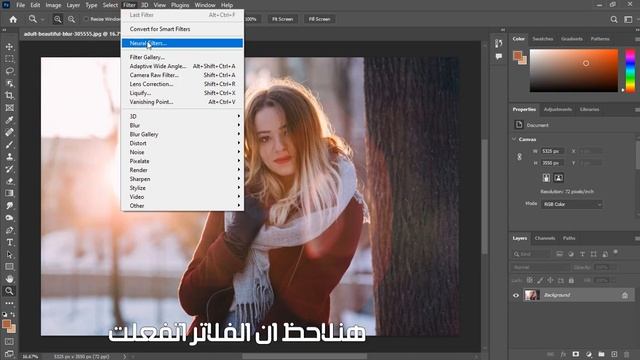Select the Rectangular Marquee tool
Viewport: 640px width, 360px height.
click(9, 59)
